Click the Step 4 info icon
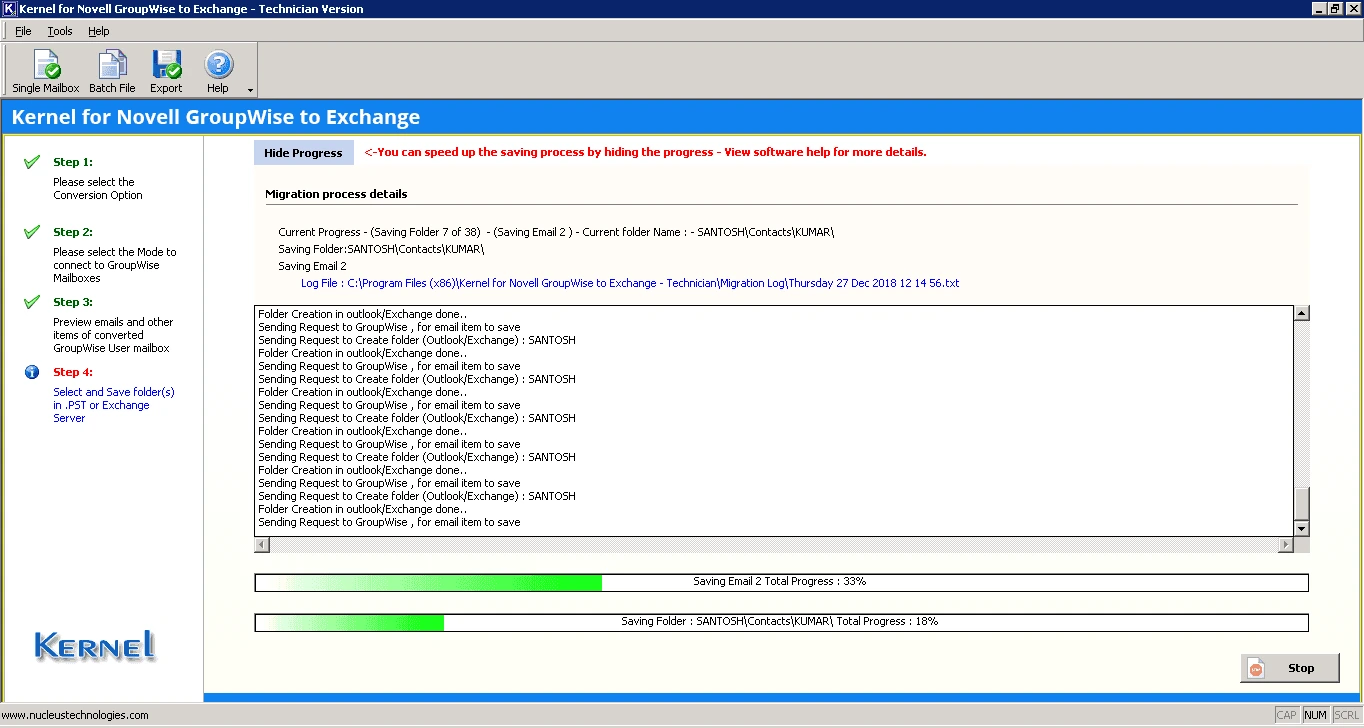This screenshot has height=728, width=1364. tap(32, 372)
